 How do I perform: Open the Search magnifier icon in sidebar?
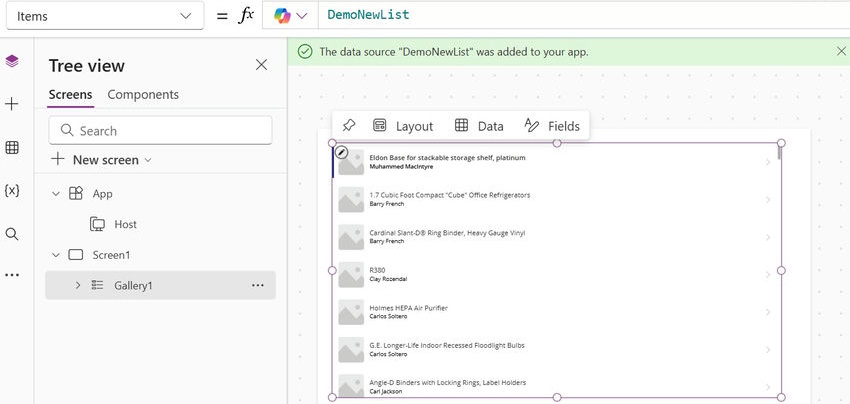11,234
